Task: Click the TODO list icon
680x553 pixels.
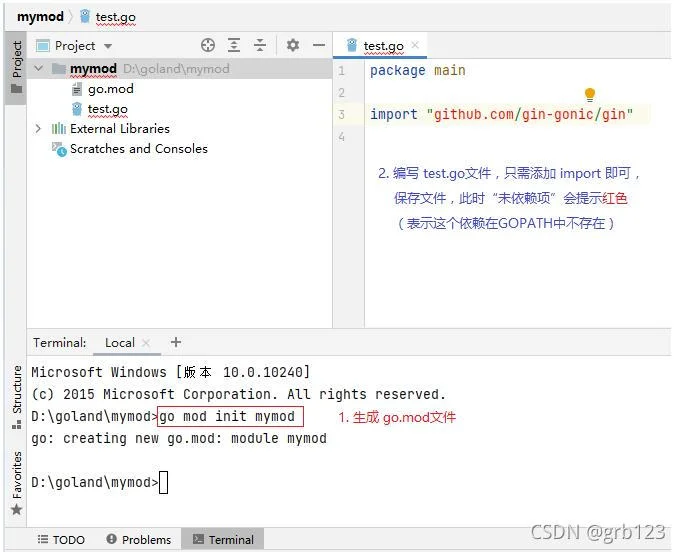Action: pyautogui.click(x=42, y=539)
